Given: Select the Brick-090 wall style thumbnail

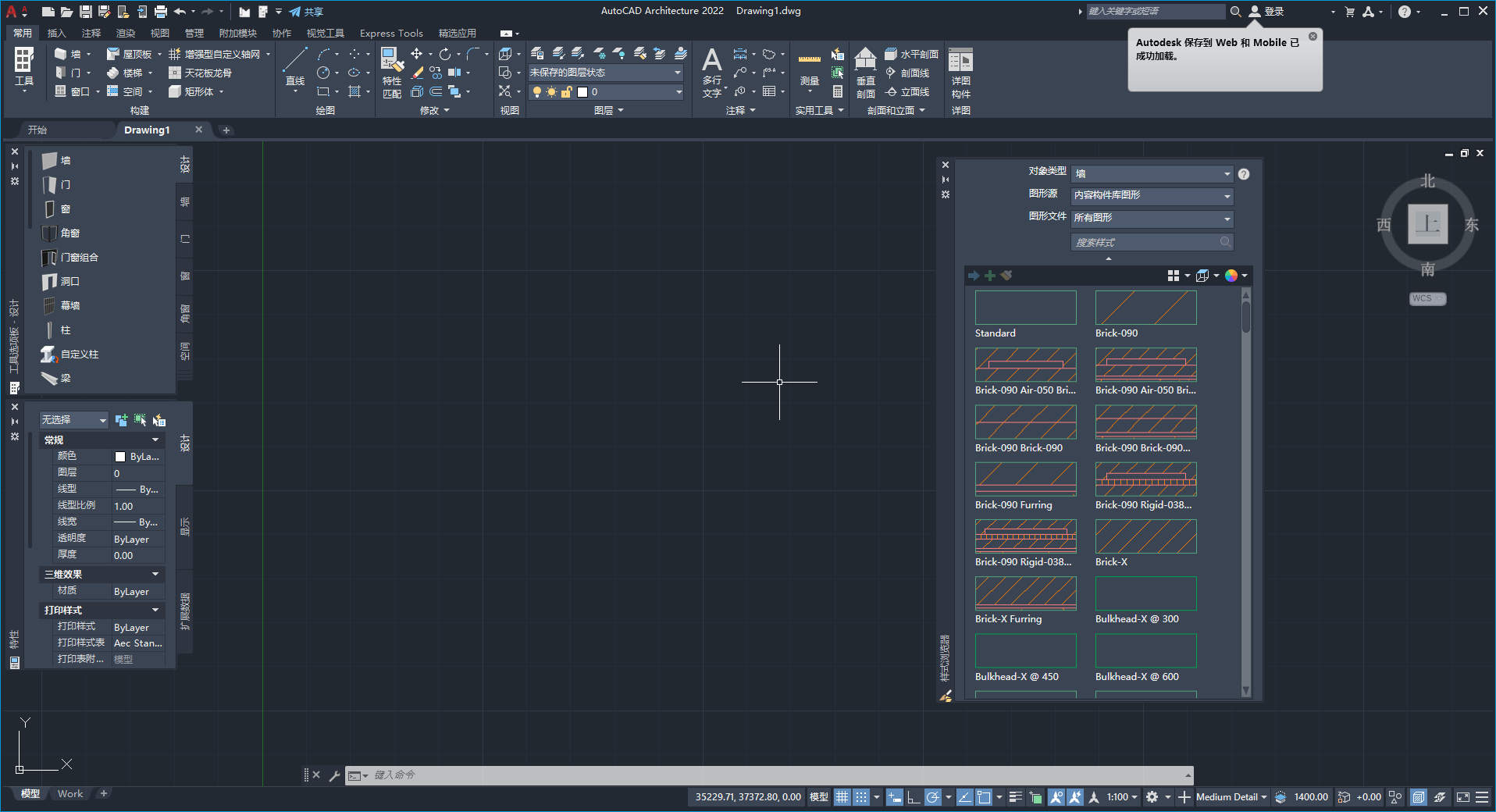Looking at the screenshot, I should (1145, 308).
